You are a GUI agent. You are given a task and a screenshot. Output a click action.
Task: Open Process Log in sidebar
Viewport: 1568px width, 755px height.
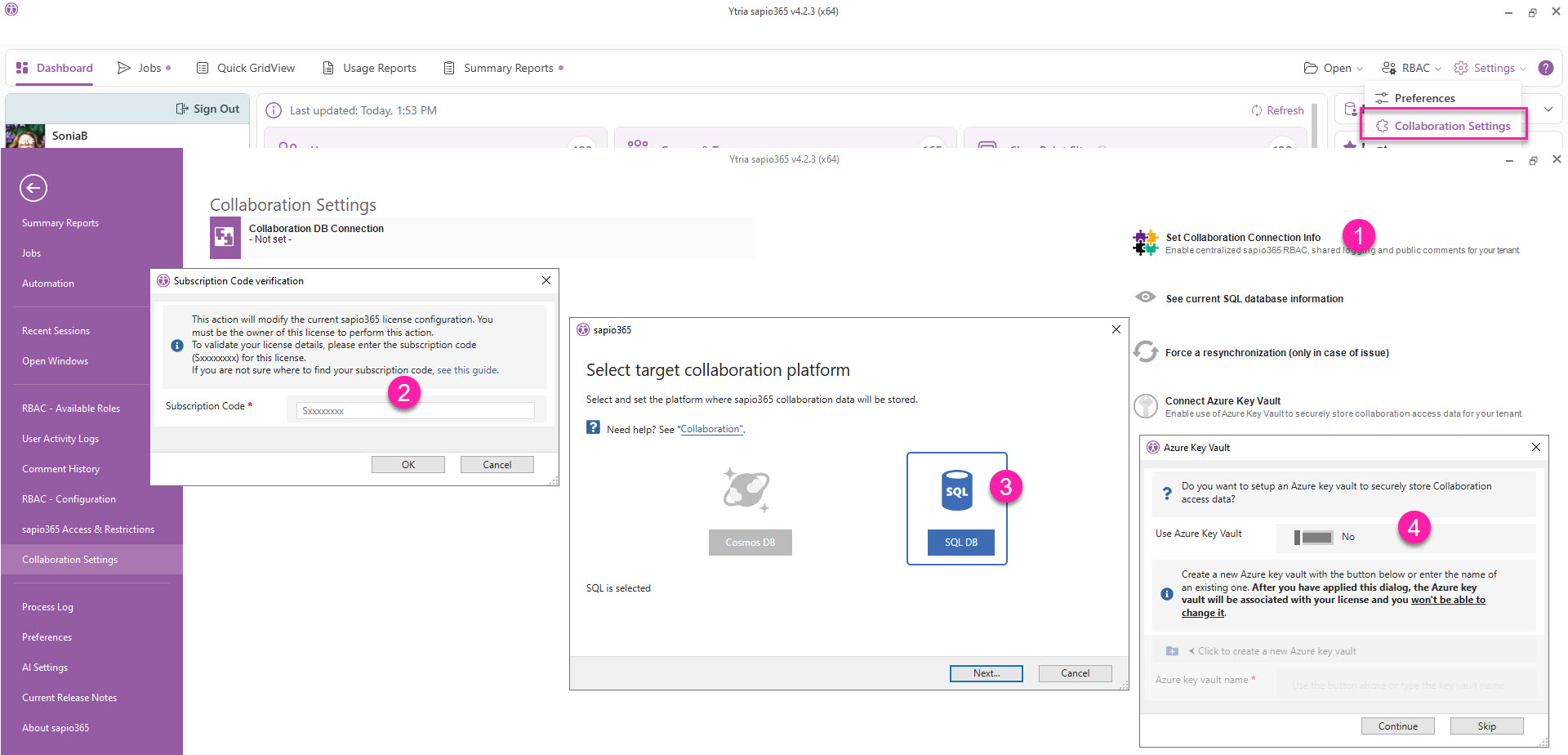point(48,607)
